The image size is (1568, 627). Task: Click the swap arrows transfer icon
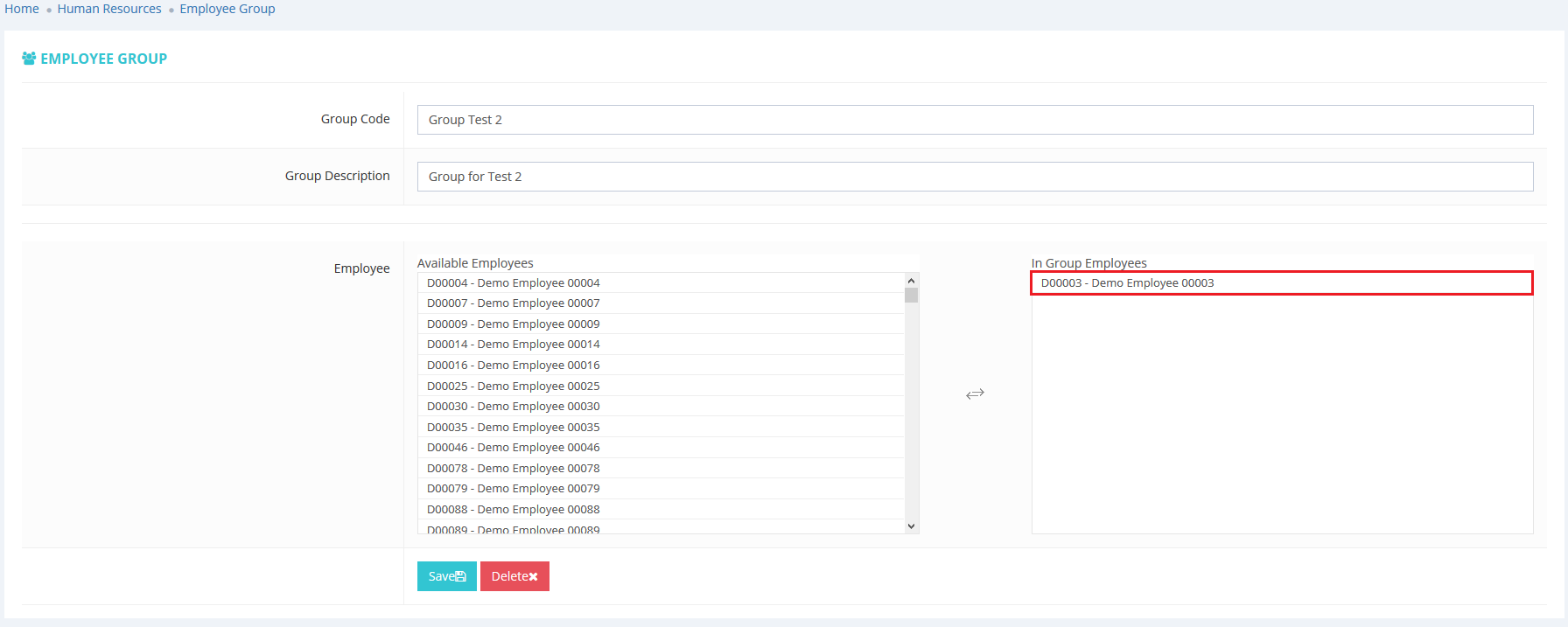(x=975, y=394)
